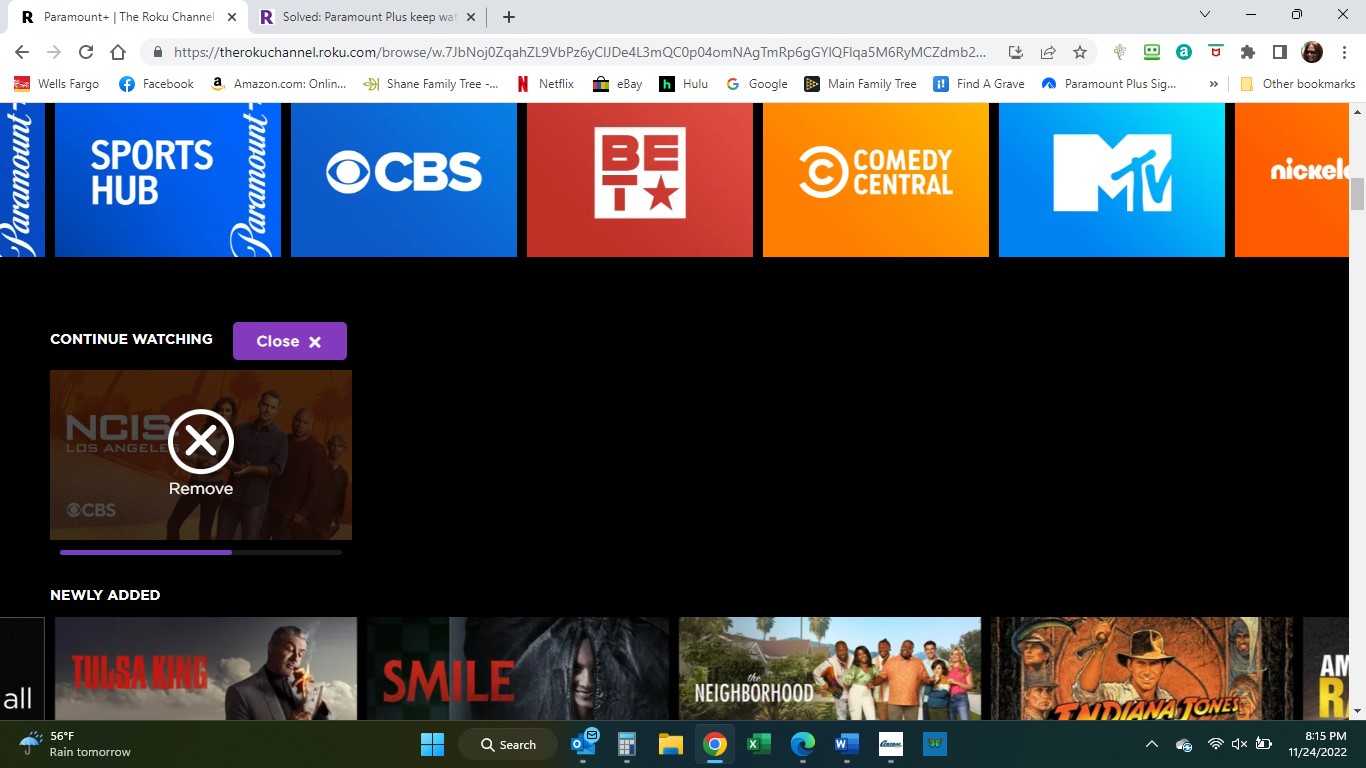Image resolution: width=1366 pixels, height=768 pixels.
Task: Go to the browser home page
Action: tap(118, 52)
